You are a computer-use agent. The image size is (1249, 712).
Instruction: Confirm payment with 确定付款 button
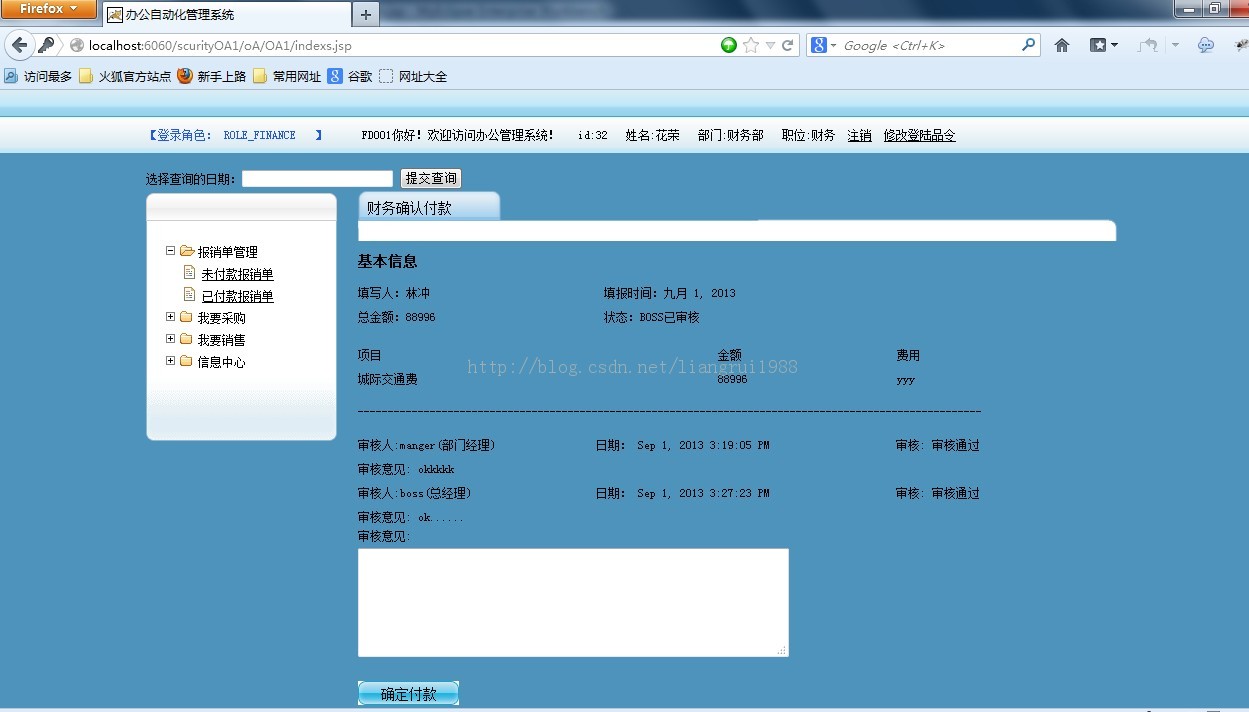click(408, 692)
